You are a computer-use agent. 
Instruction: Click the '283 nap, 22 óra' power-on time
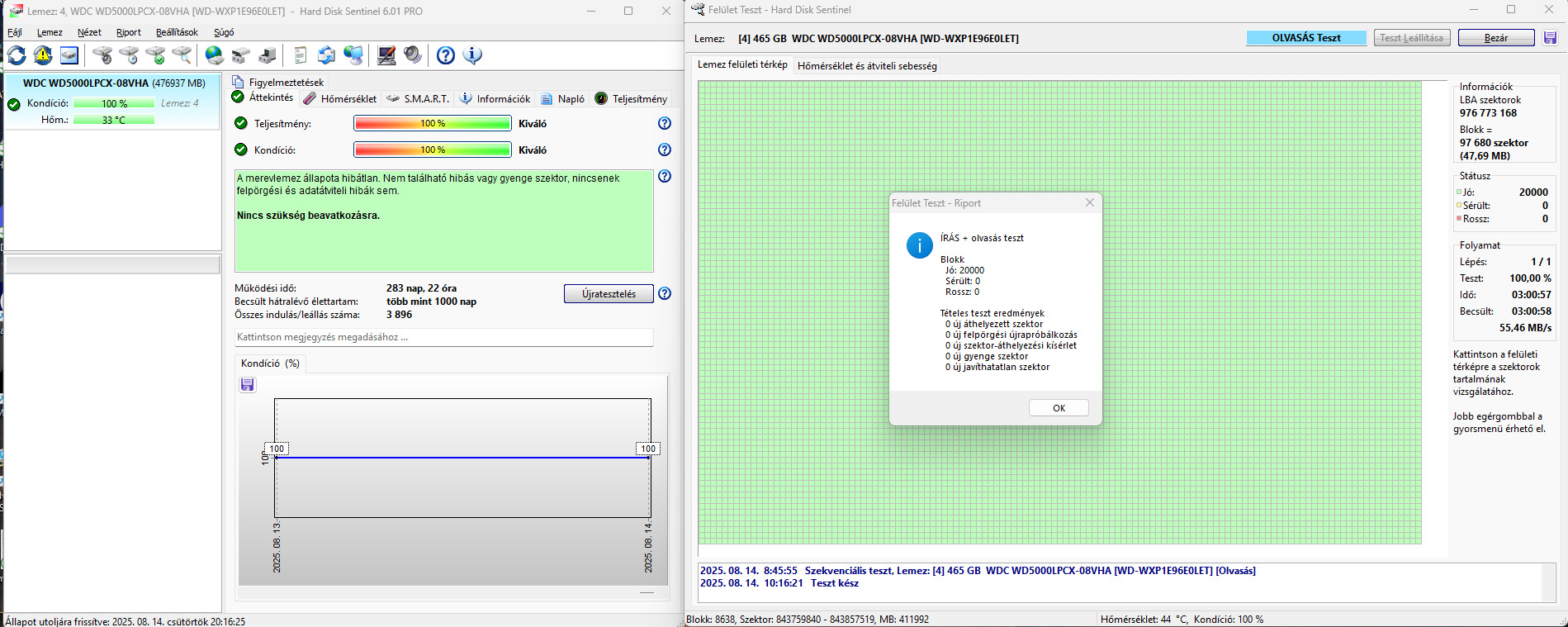(421, 288)
